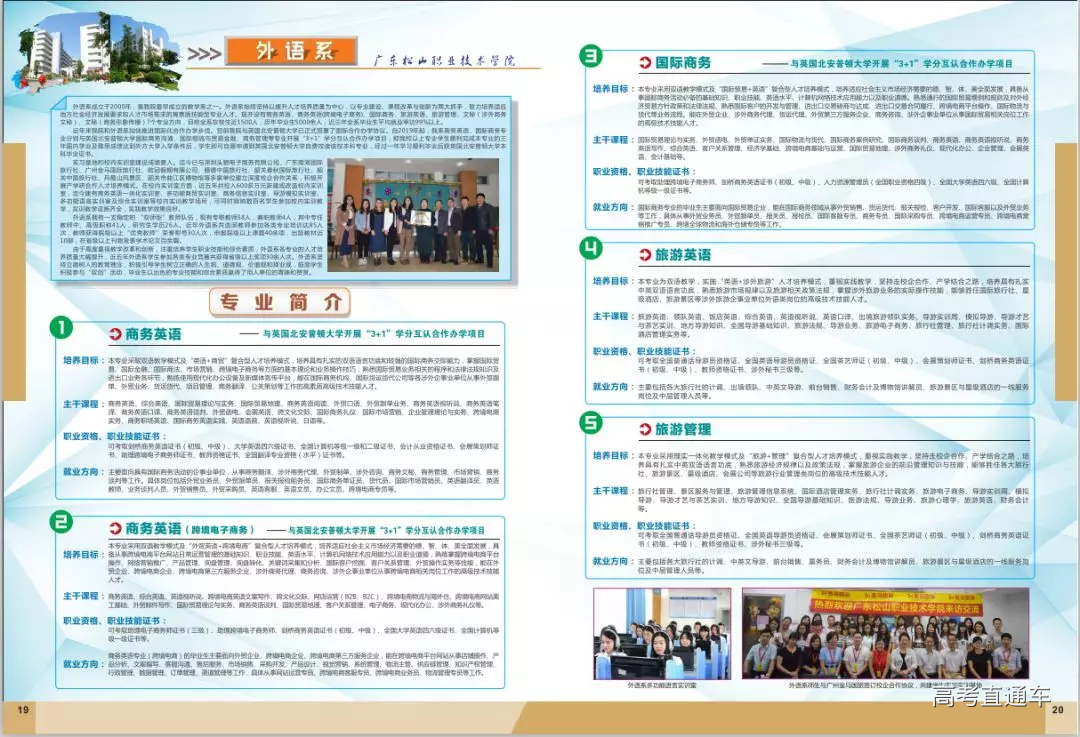
Task: Click the green number 5 circle badge
Action: tap(592, 423)
